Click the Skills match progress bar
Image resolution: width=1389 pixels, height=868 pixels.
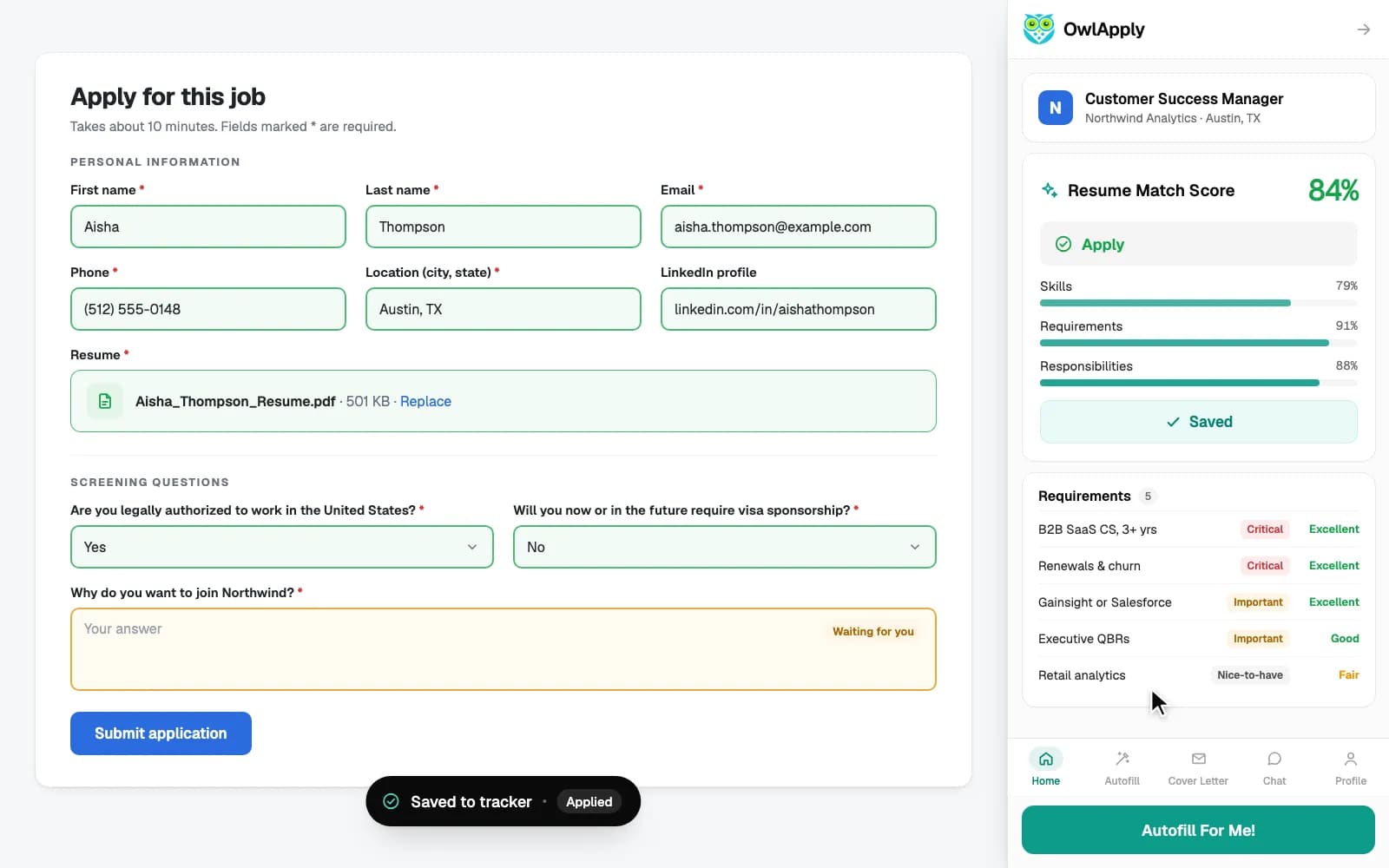tap(1199, 303)
